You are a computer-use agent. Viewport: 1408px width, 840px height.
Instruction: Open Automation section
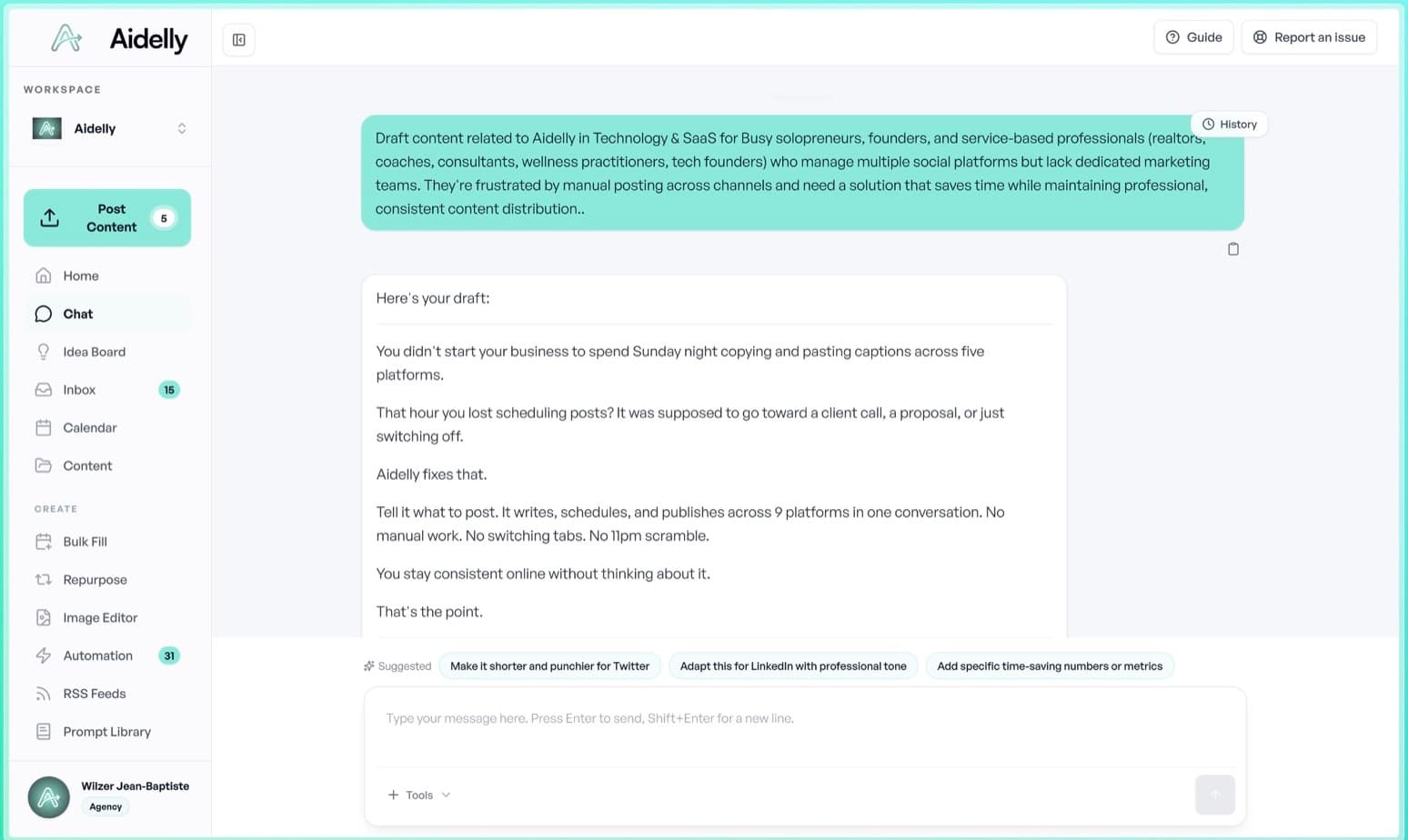107,655
